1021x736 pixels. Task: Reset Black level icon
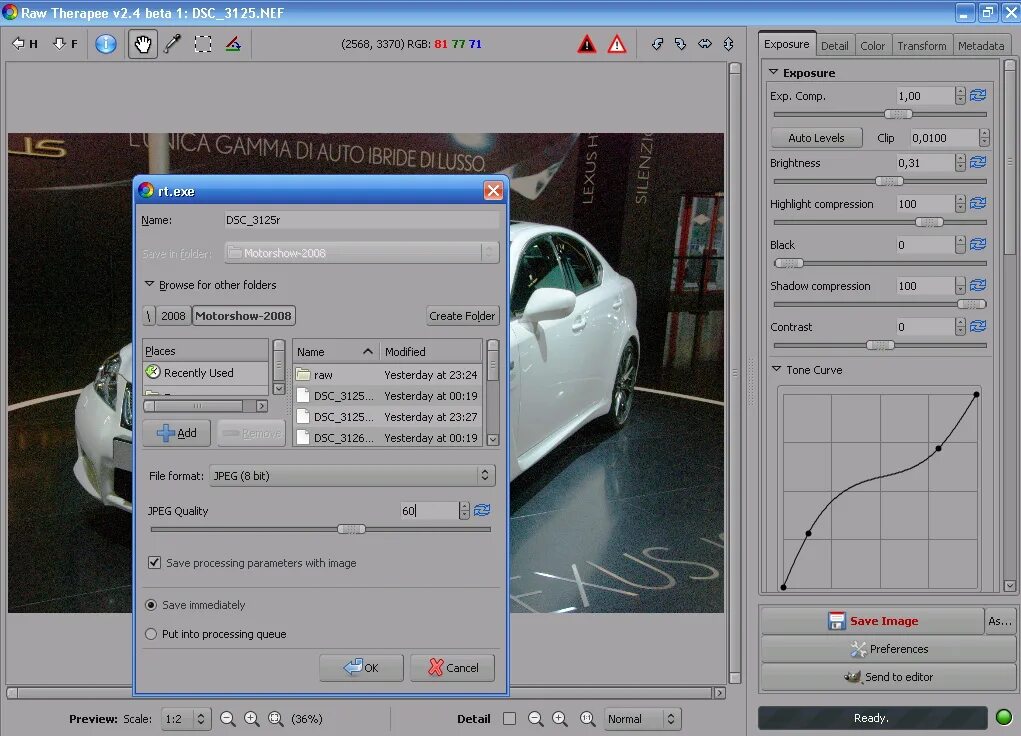click(x=977, y=244)
